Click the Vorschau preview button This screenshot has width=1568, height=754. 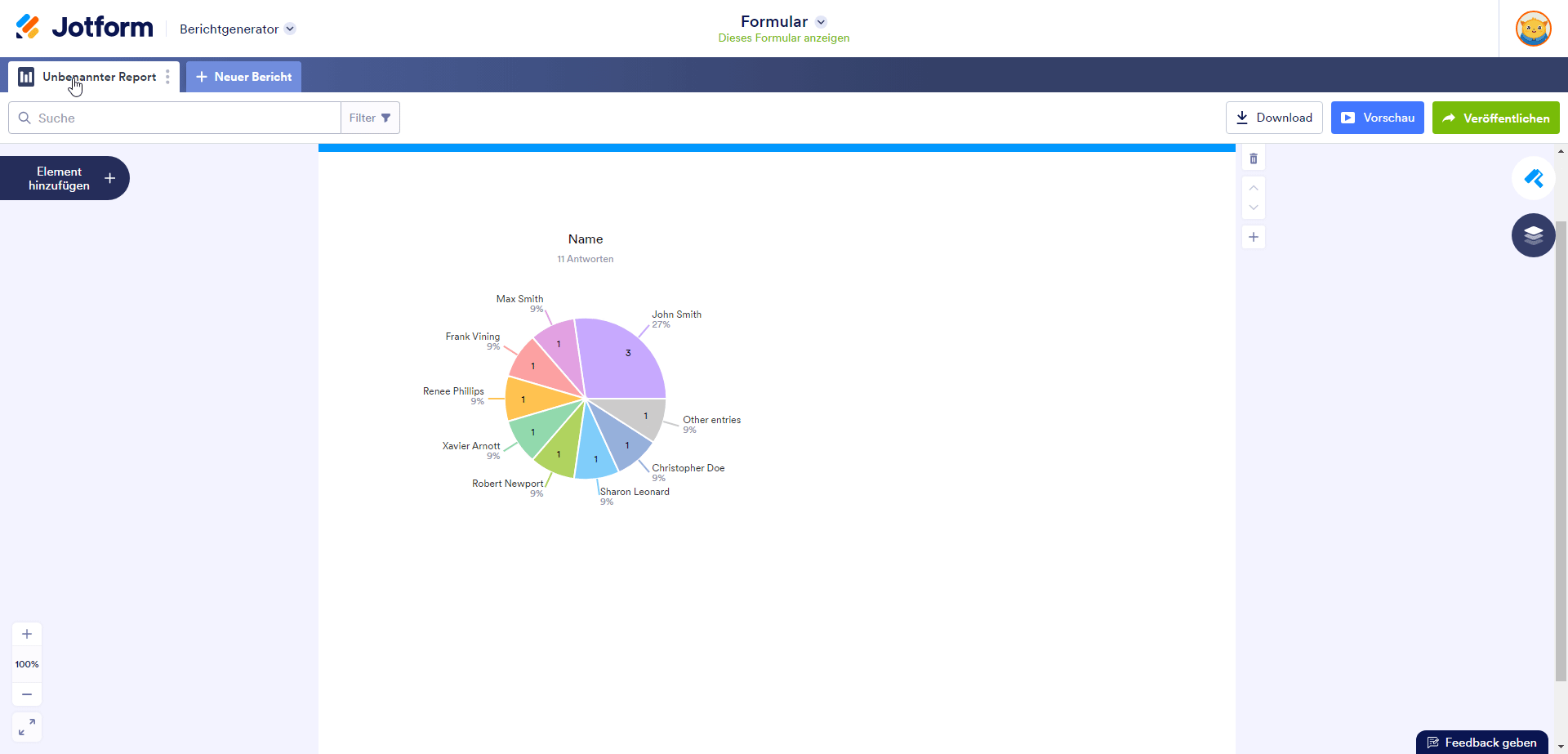(1378, 118)
